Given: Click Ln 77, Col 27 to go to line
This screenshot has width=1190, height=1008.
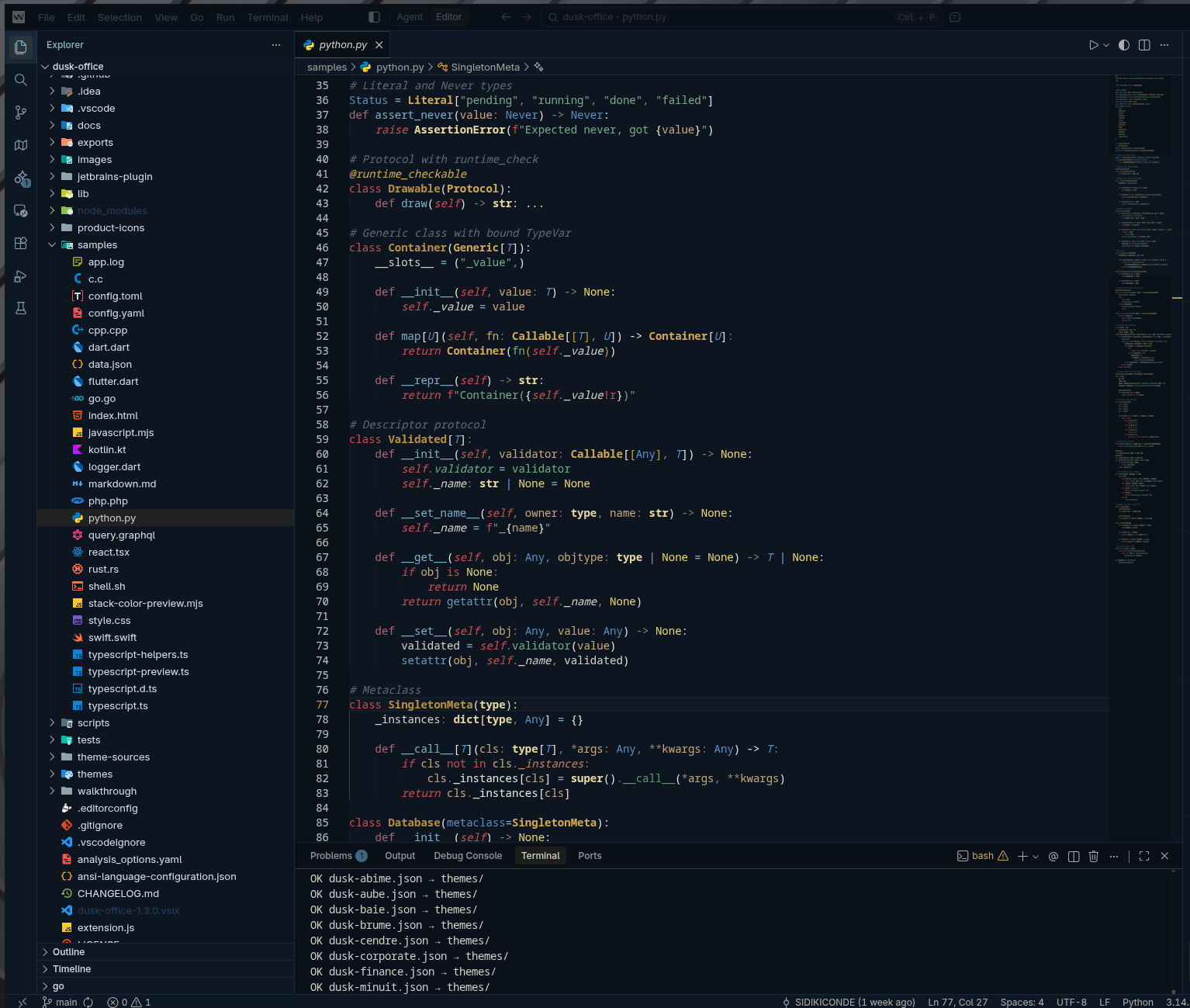Looking at the screenshot, I should pyautogui.click(x=957, y=1002).
